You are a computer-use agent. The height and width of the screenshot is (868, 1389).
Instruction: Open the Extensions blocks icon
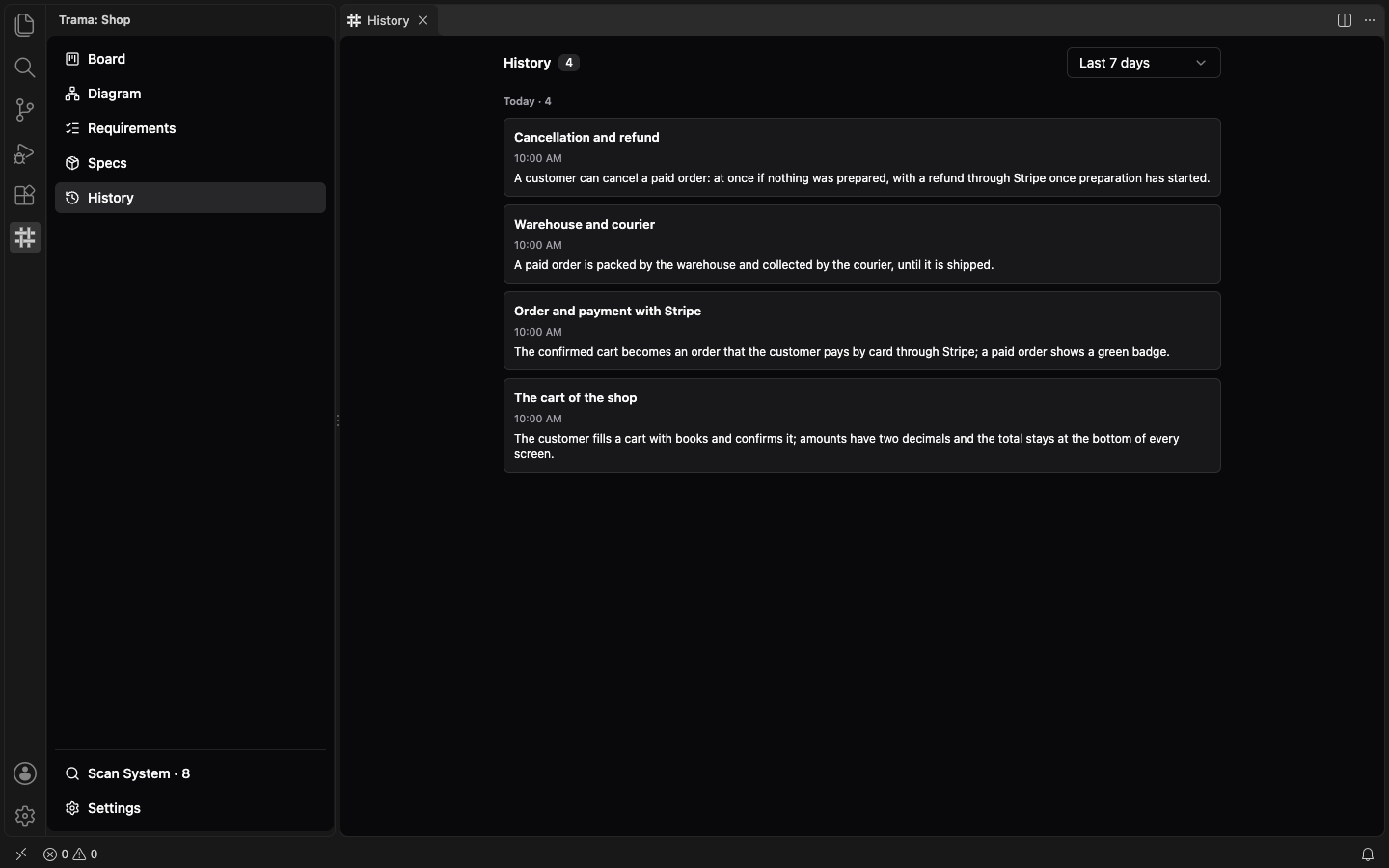coord(25,195)
